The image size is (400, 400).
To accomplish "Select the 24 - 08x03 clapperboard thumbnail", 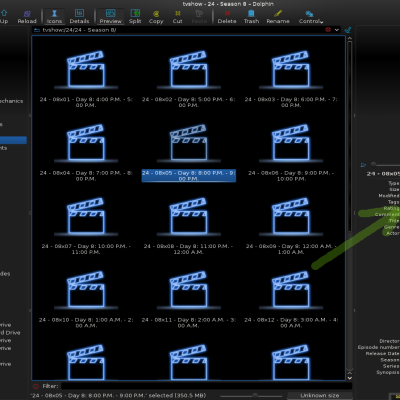I will click(291, 69).
